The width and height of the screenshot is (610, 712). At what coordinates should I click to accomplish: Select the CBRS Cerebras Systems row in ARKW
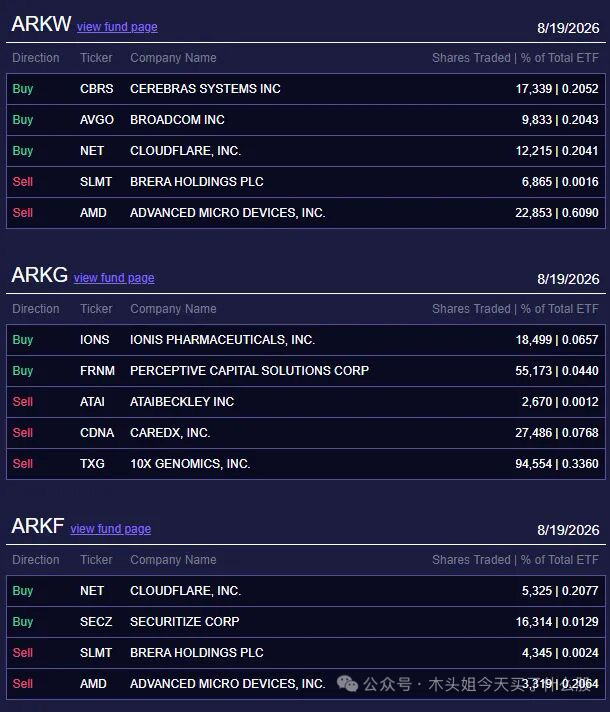pyautogui.click(x=306, y=89)
